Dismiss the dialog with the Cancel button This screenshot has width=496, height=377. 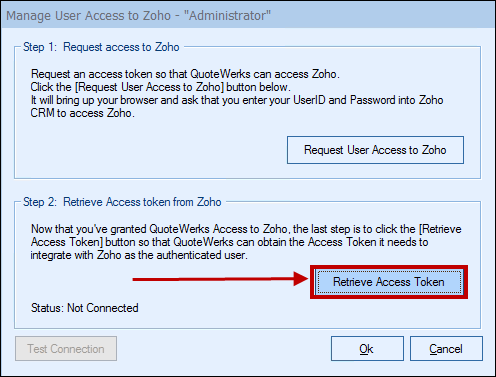click(446, 349)
